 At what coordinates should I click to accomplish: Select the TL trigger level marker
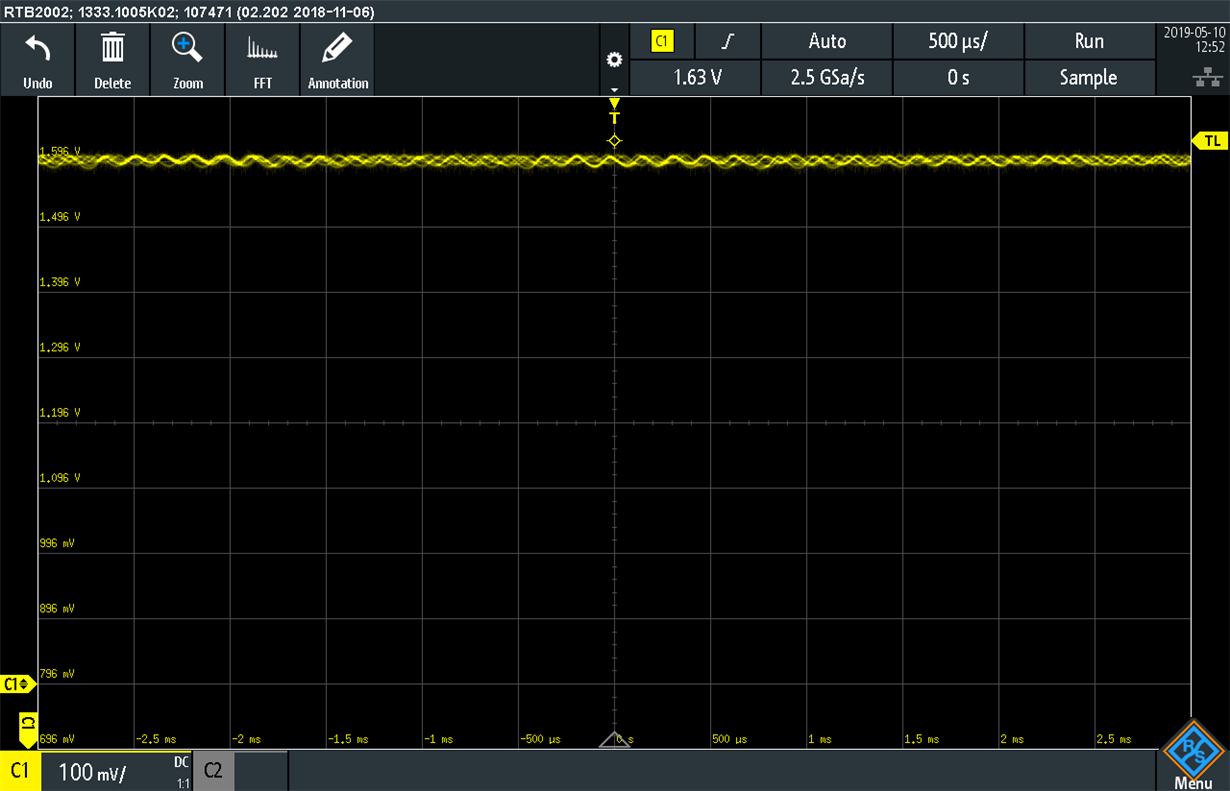(x=1210, y=141)
